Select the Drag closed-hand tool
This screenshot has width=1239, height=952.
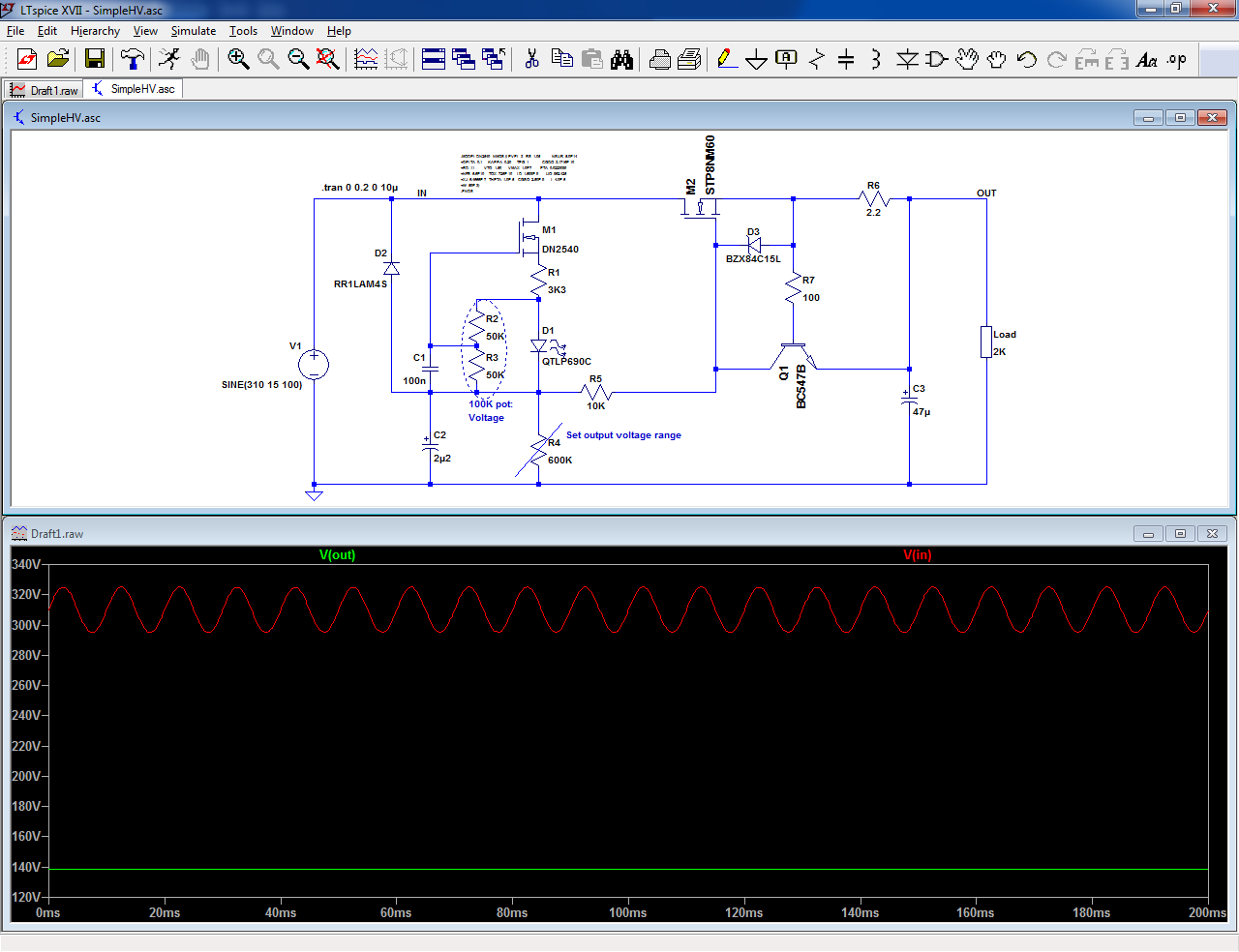pos(997,59)
